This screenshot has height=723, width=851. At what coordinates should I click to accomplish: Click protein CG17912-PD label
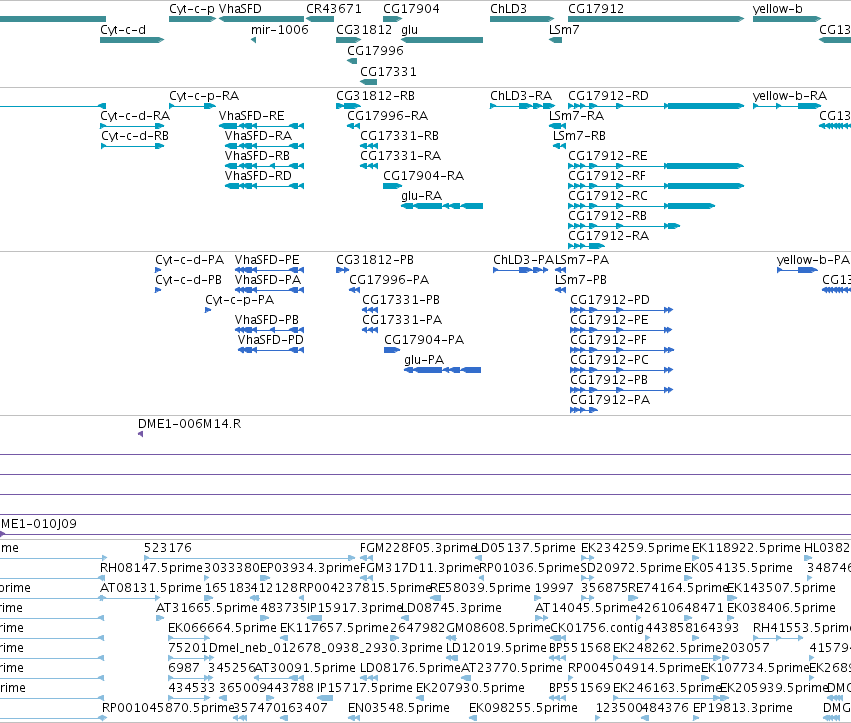click(610, 301)
